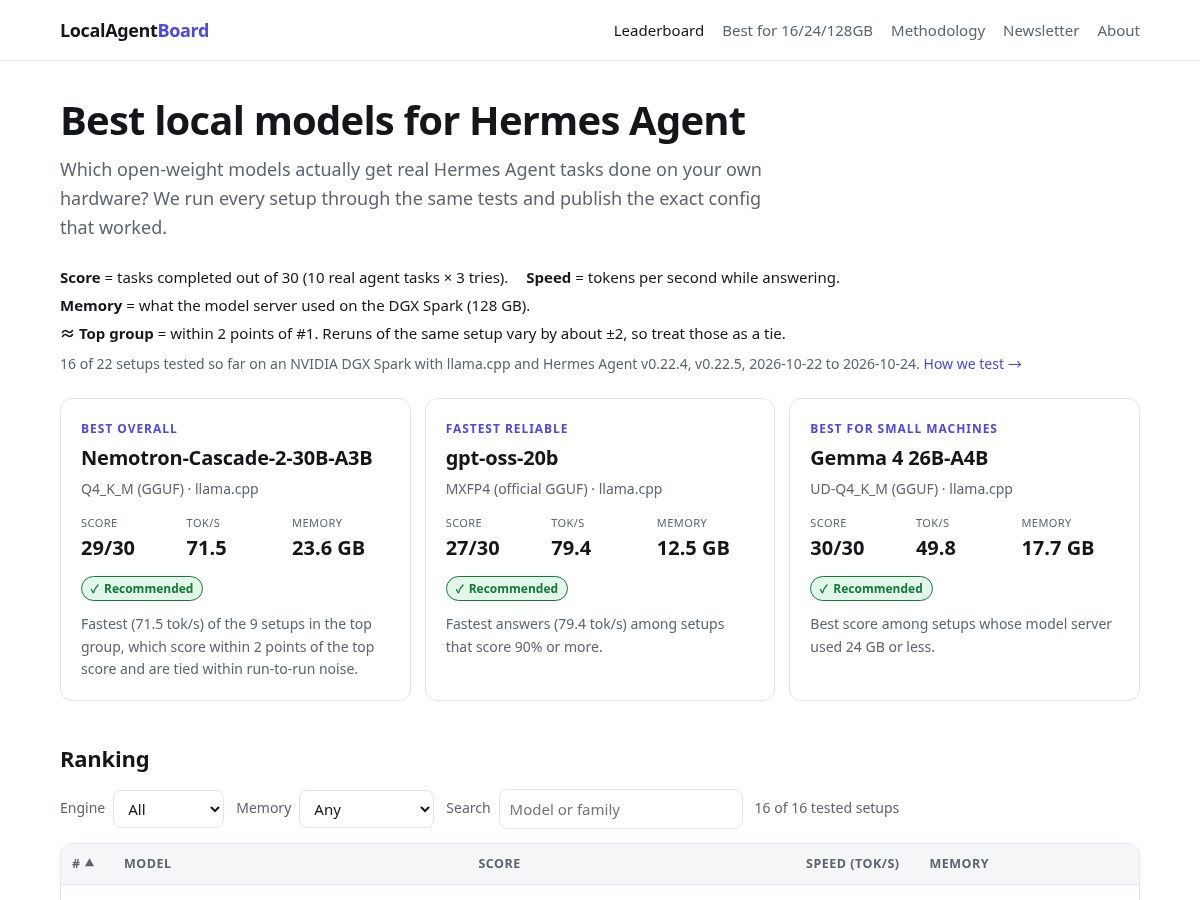Click the 27/30 score value
1200x900 pixels.
point(473,548)
